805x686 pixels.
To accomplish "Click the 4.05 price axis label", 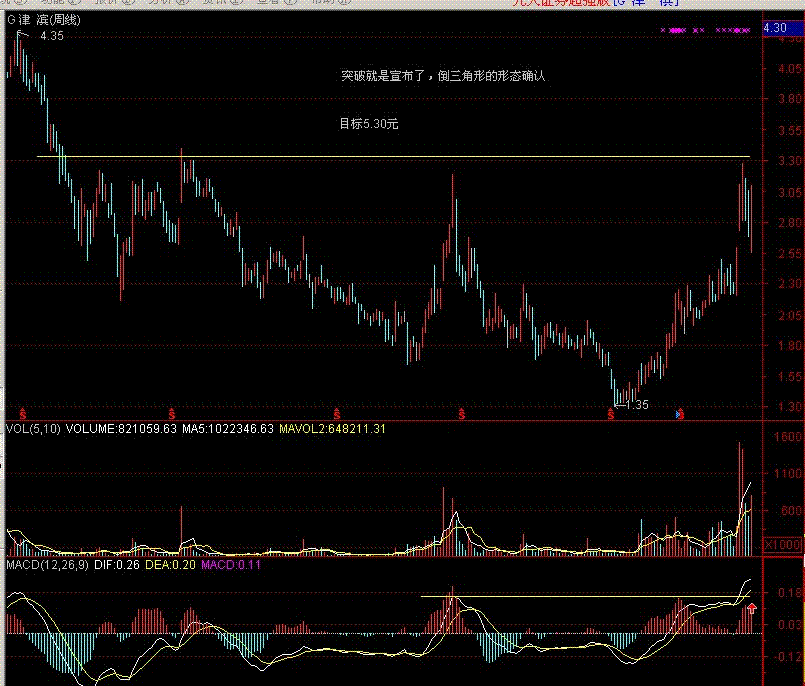I will click(790, 68).
